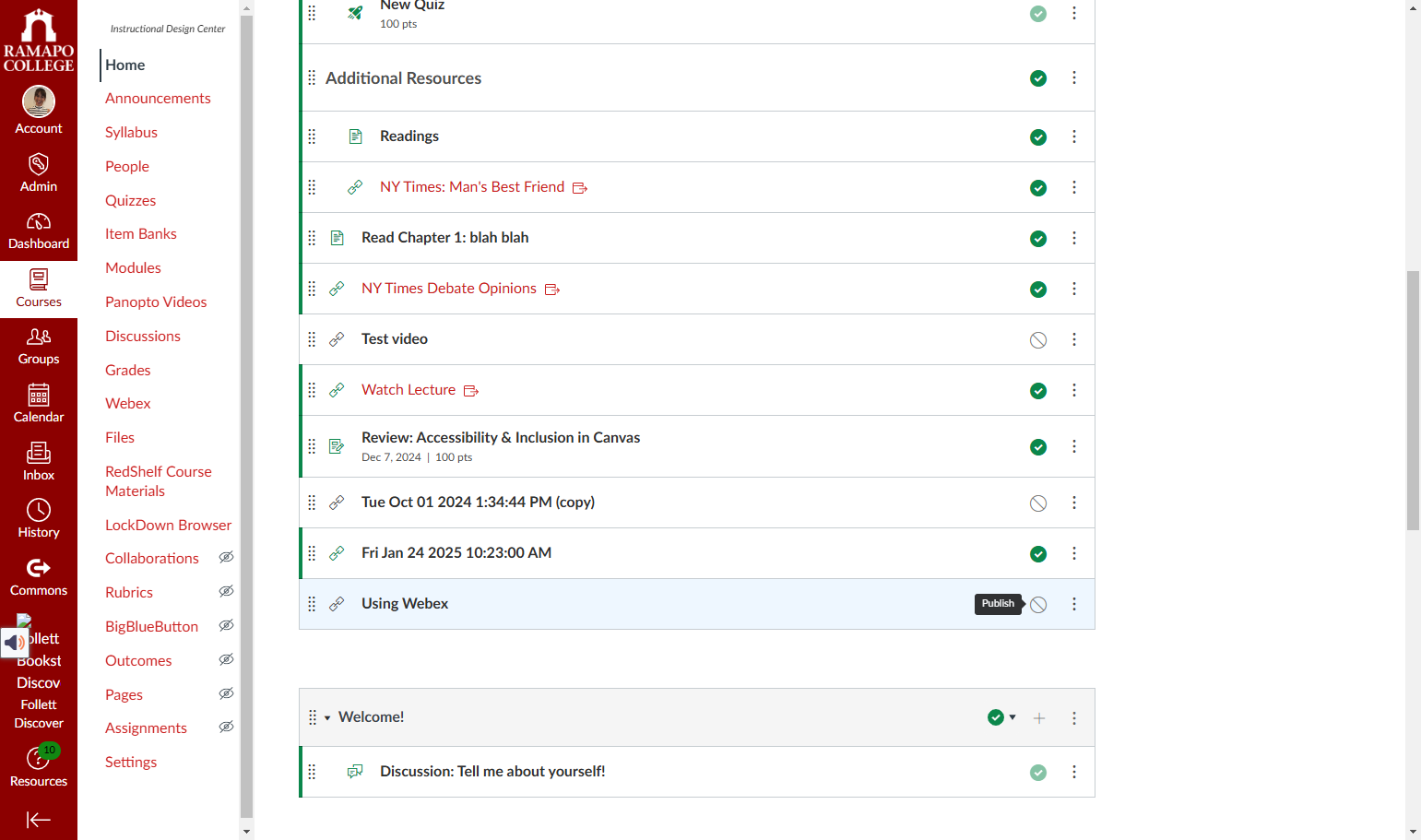Collapse the Welcome! module with the triangle

(x=327, y=718)
